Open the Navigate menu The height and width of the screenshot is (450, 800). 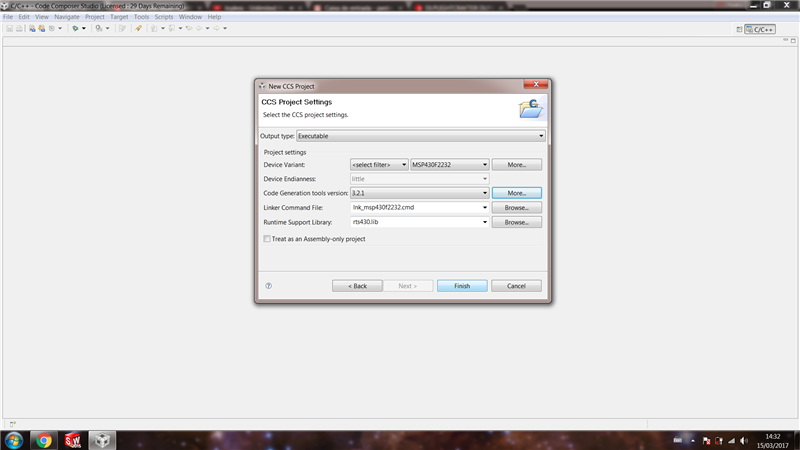(x=67, y=17)
